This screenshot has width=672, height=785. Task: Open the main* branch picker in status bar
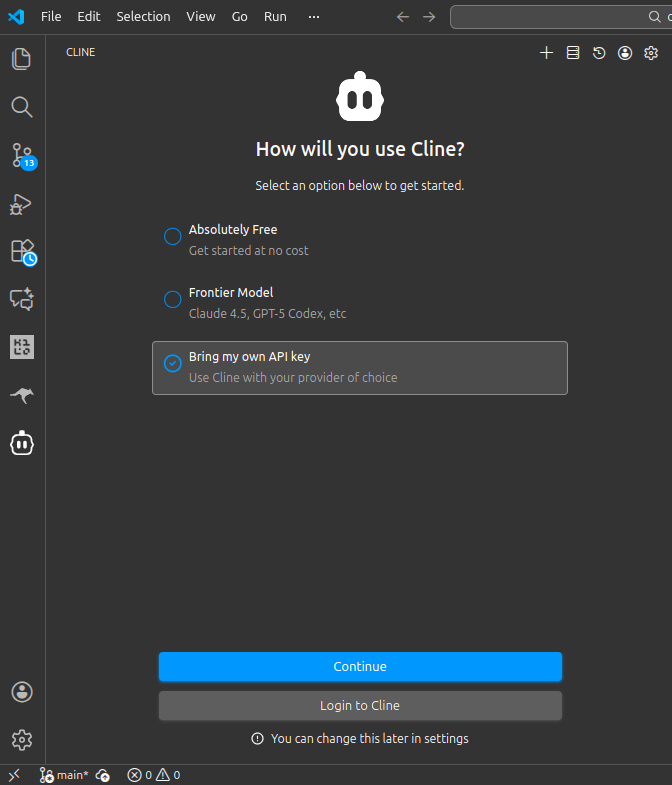tap(64, 775)
